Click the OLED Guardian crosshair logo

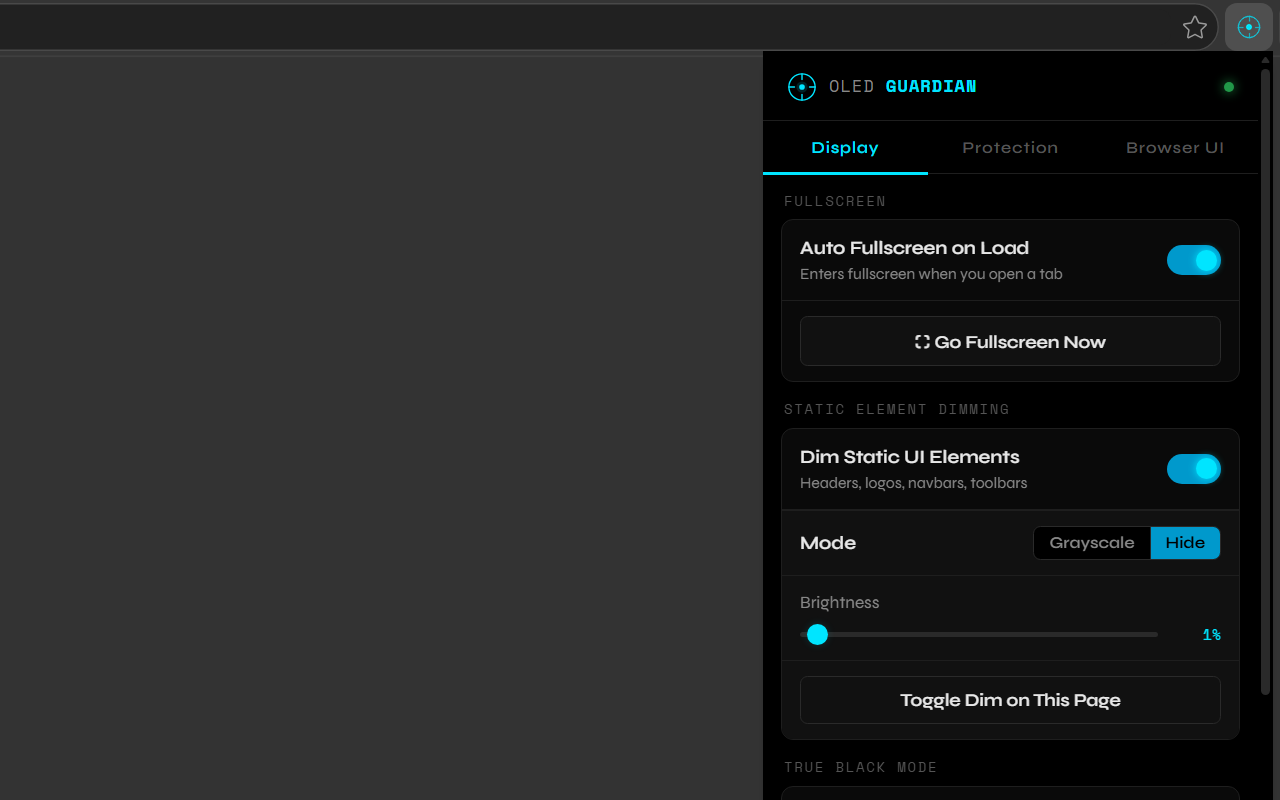coord(802,87)
